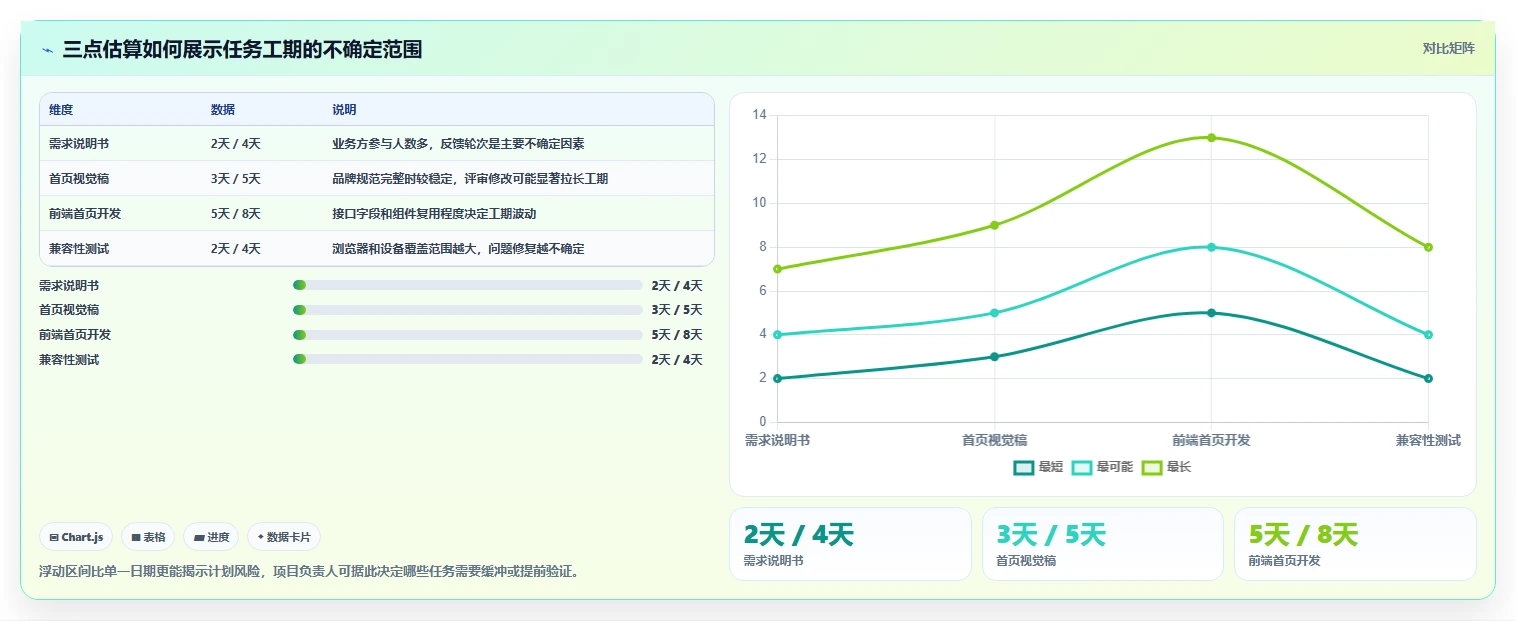This screenshot has width=1516, height=621.
Task: Click the lightning icon beside the title
Action: [47, 50]
